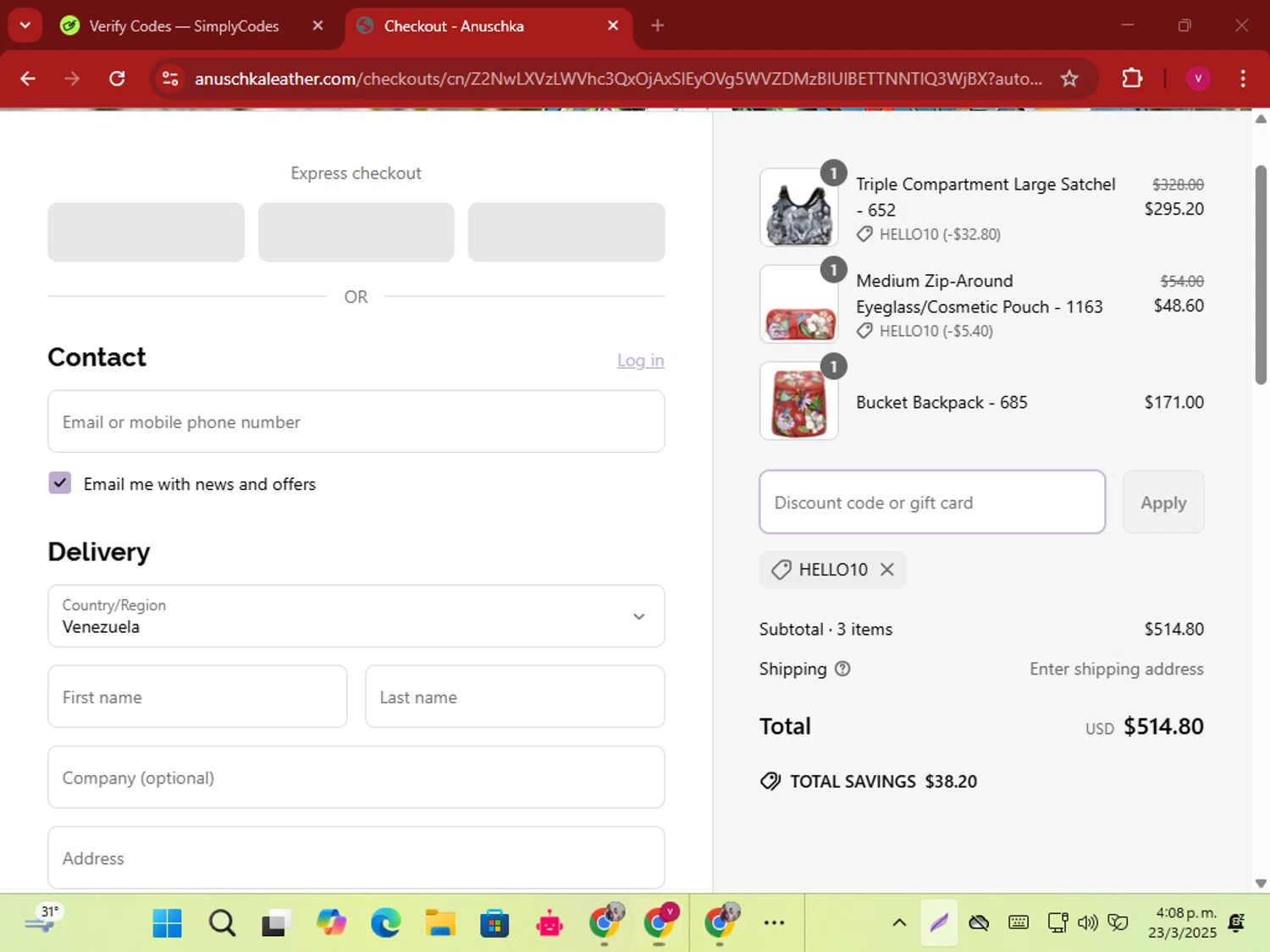
Task: Click the total amount $514.80
Action: point(1163,726)
